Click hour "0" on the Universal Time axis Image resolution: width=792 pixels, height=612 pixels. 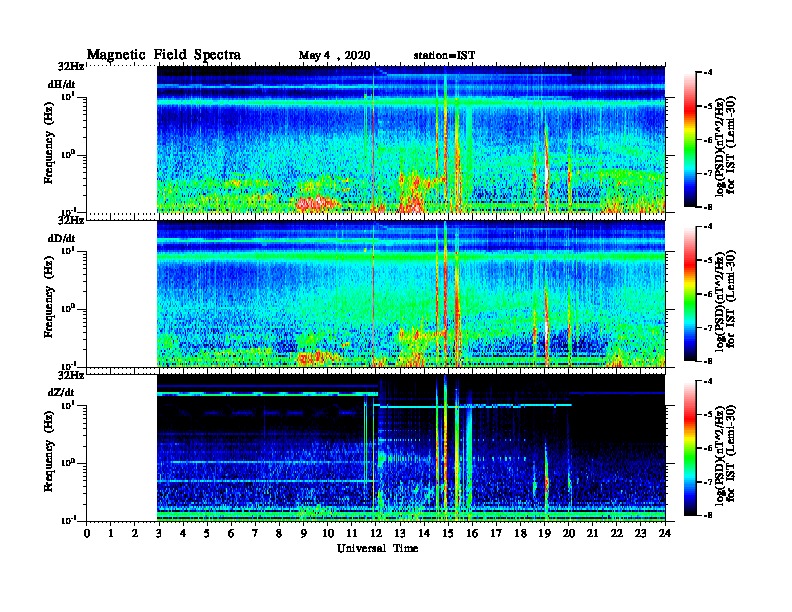click(x=87, y=534)
